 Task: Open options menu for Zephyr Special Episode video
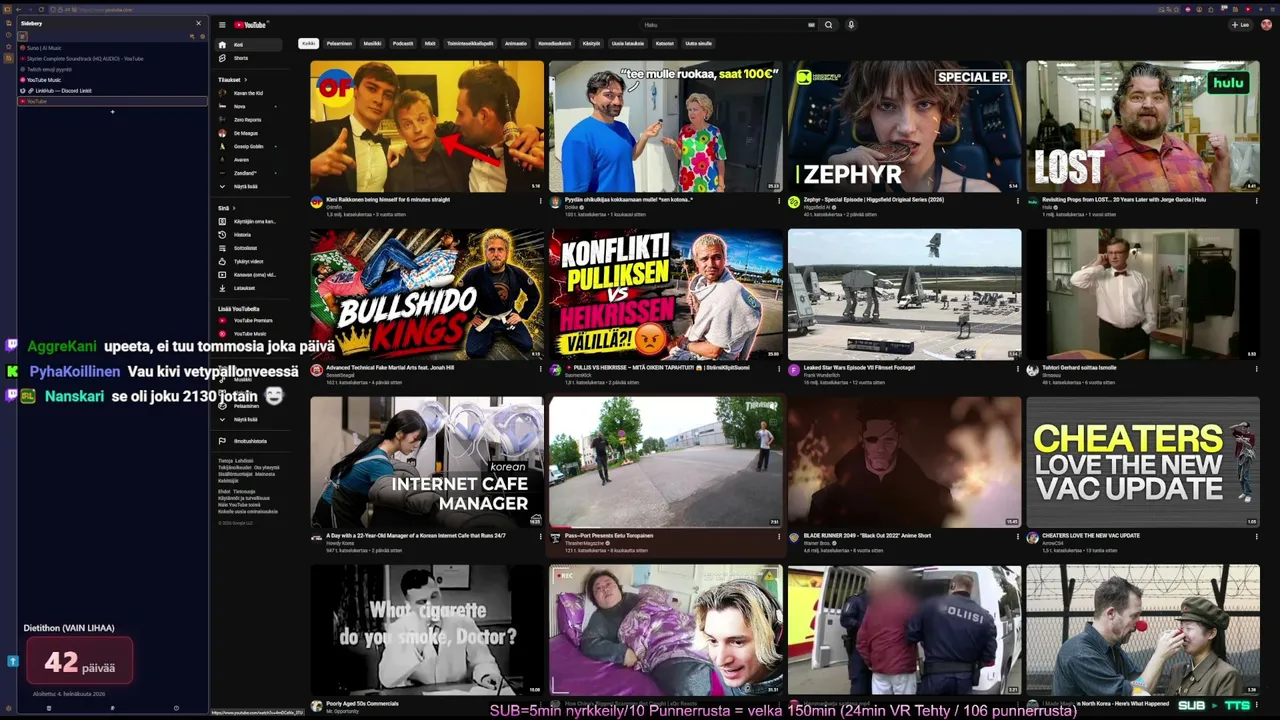click(1018, 201)
